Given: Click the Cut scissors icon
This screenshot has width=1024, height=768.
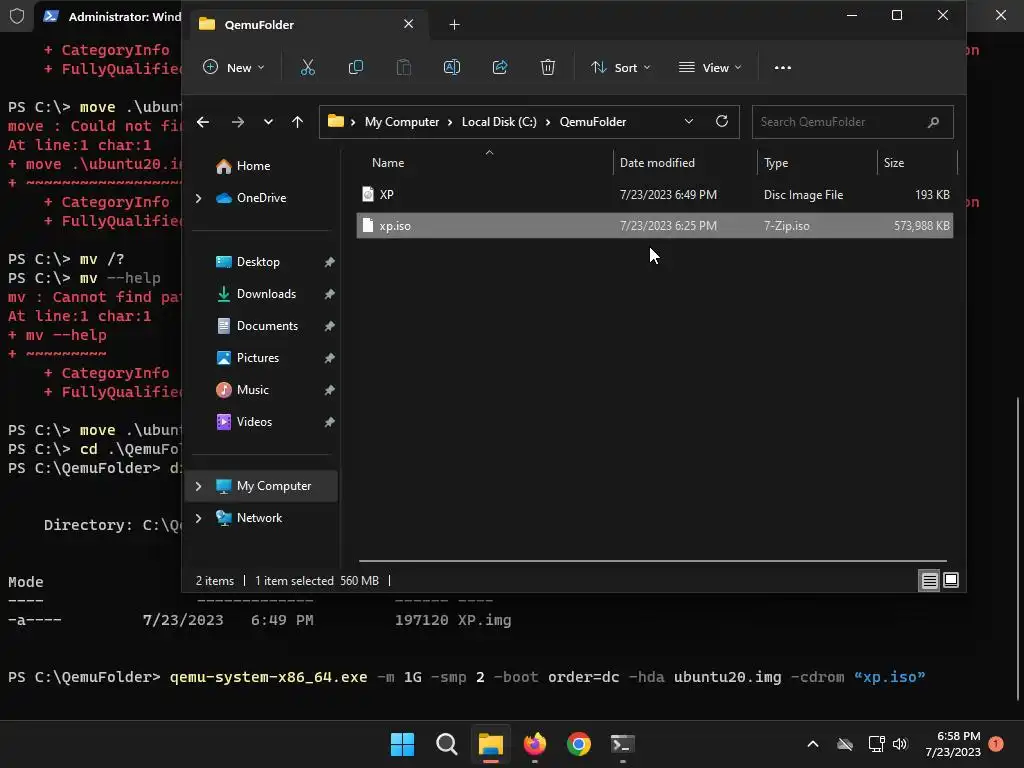Looking at the screenshot, I should point(308,67).
